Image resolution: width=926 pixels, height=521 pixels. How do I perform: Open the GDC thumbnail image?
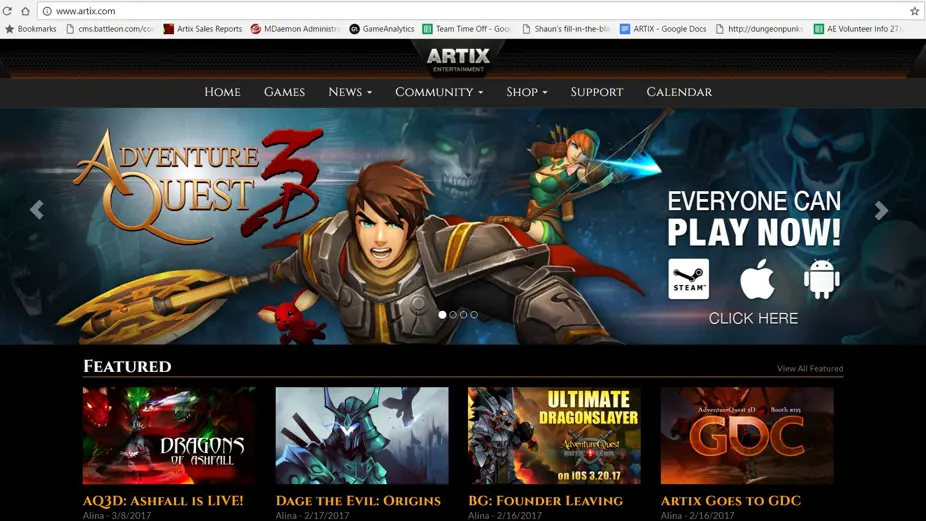coord(747,436)
